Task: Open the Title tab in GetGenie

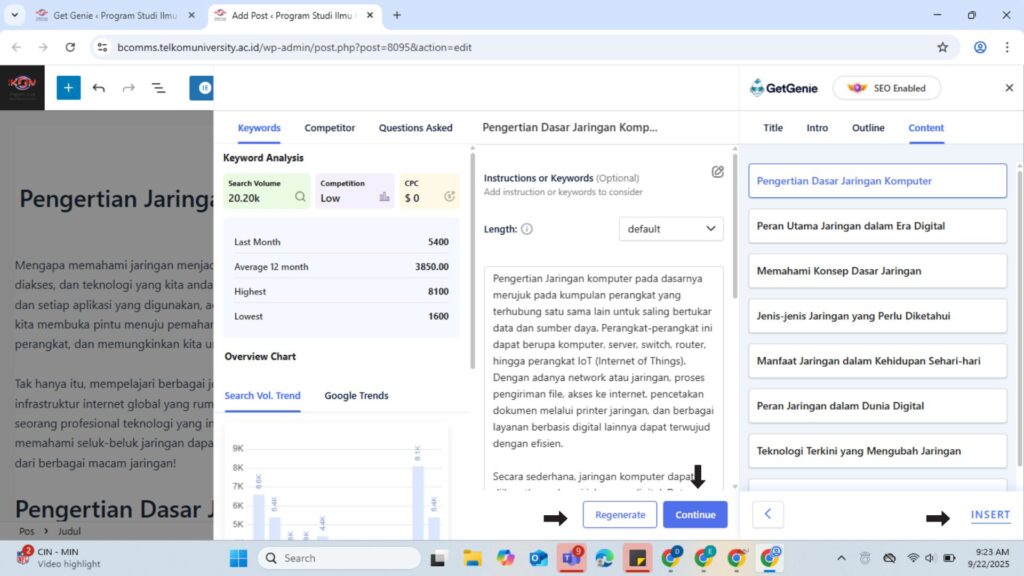Action: coord(773,128)
